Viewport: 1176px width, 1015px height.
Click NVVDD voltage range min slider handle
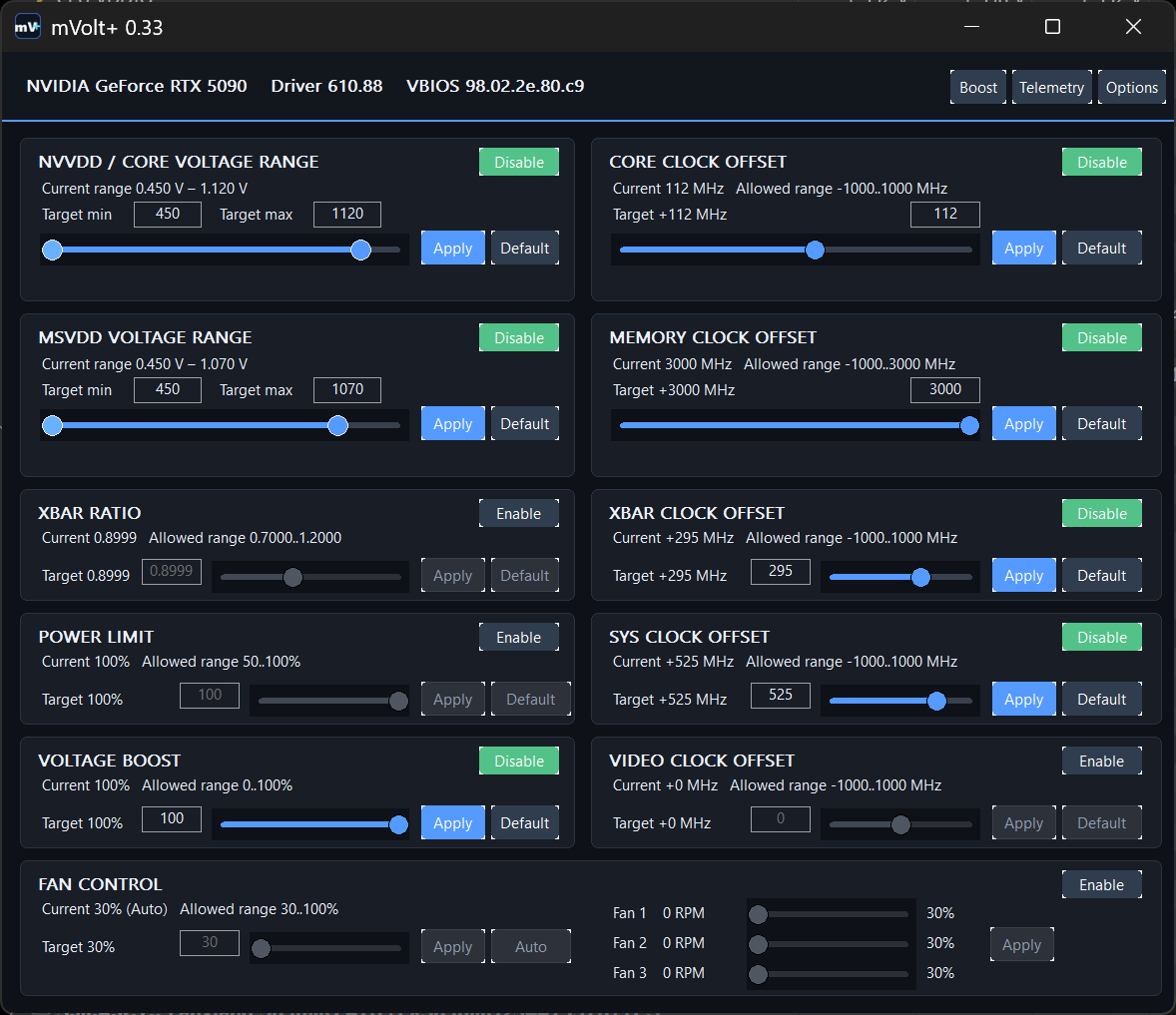coord(53,250)
